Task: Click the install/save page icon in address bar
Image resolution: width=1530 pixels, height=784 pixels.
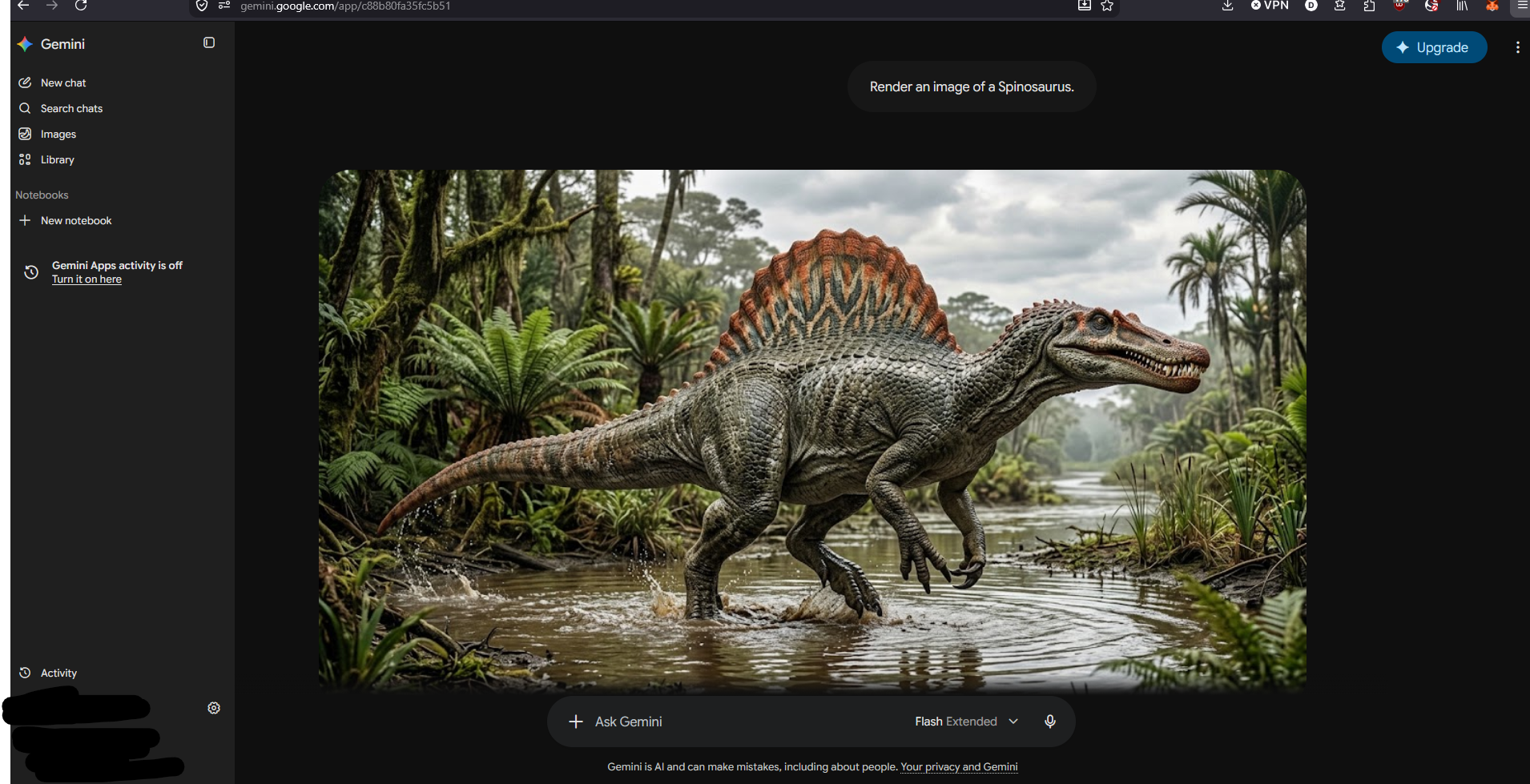Action: [x=1085, y=6]
